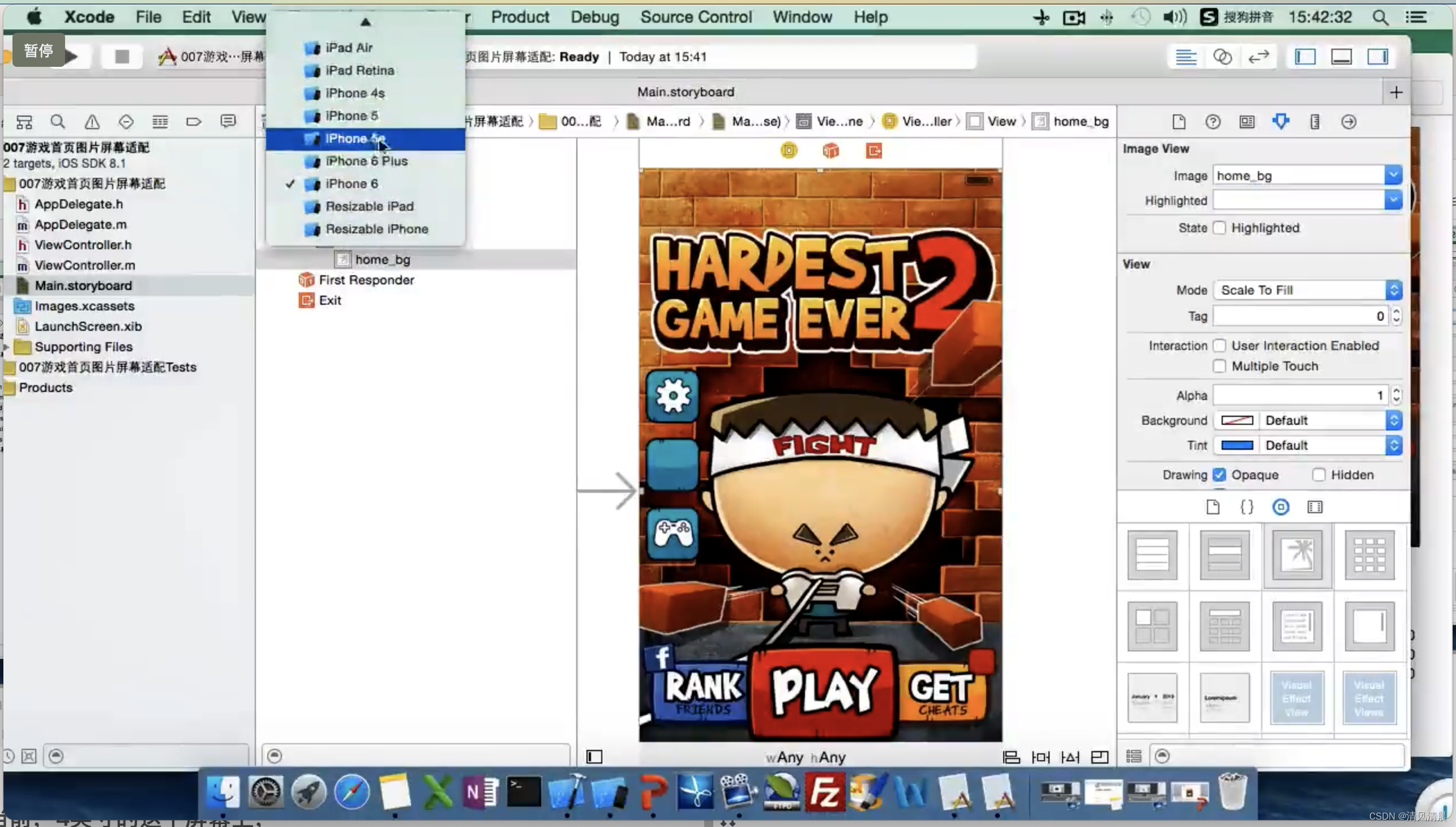Check the Hidden drawing checkbox

[1319, 474]
